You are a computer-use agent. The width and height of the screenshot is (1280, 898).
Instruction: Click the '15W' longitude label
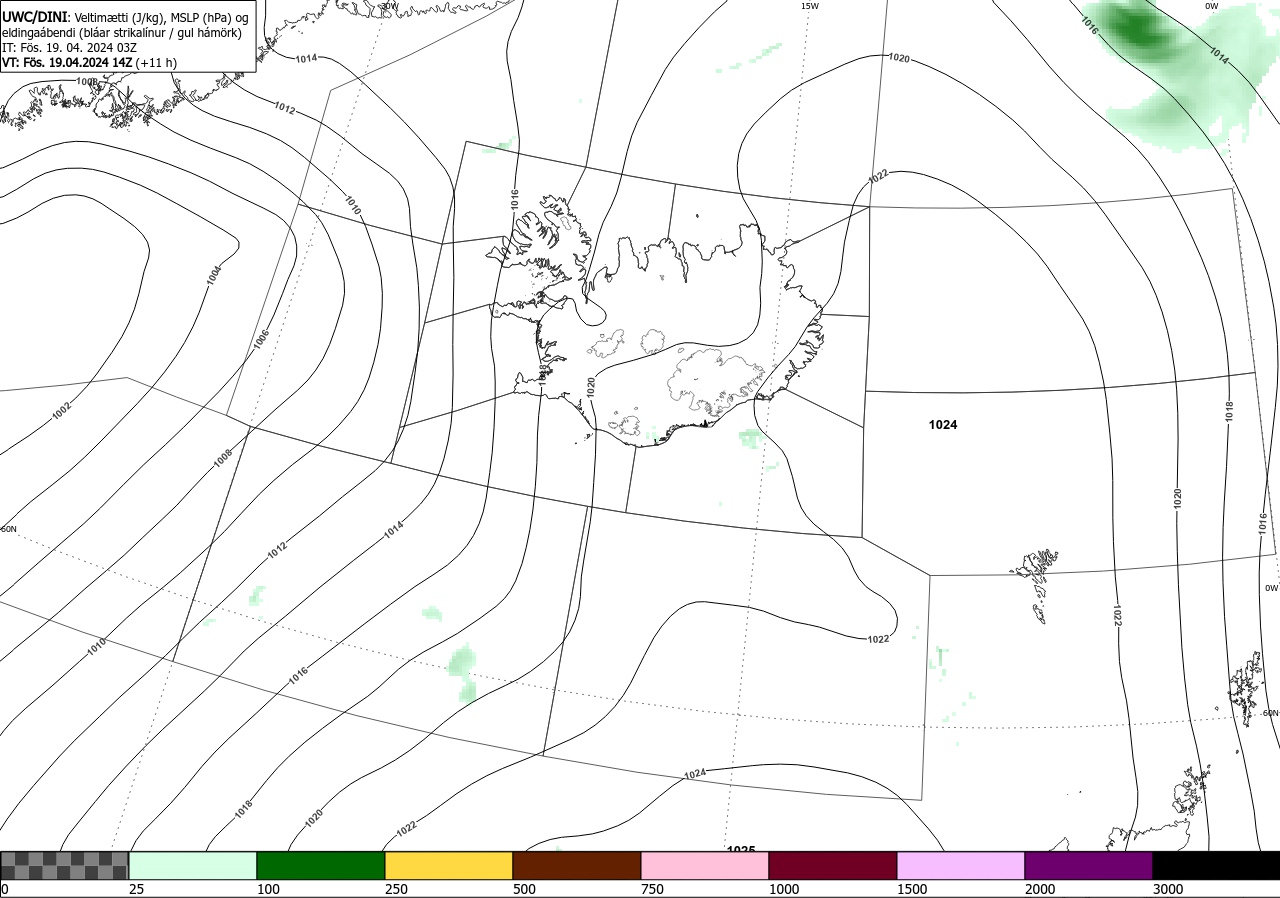[x=810, y=6]
